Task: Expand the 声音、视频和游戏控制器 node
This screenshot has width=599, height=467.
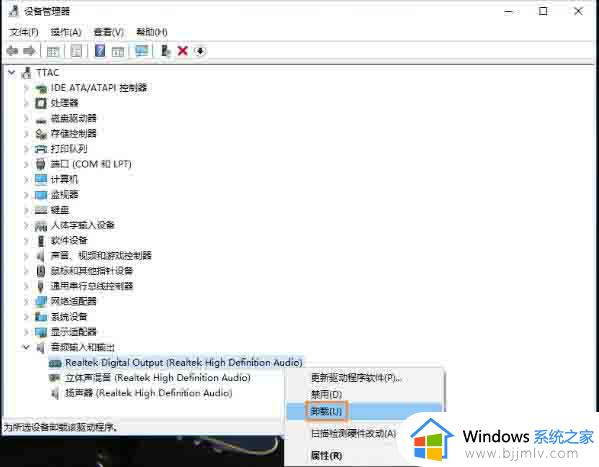Action: click(x=26, y=256)
